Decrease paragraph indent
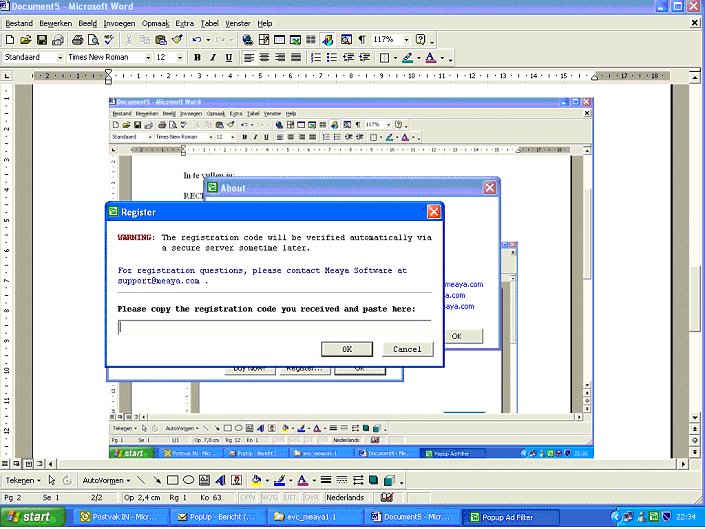The width and height of the screenshot is (705, 529). 348,58
